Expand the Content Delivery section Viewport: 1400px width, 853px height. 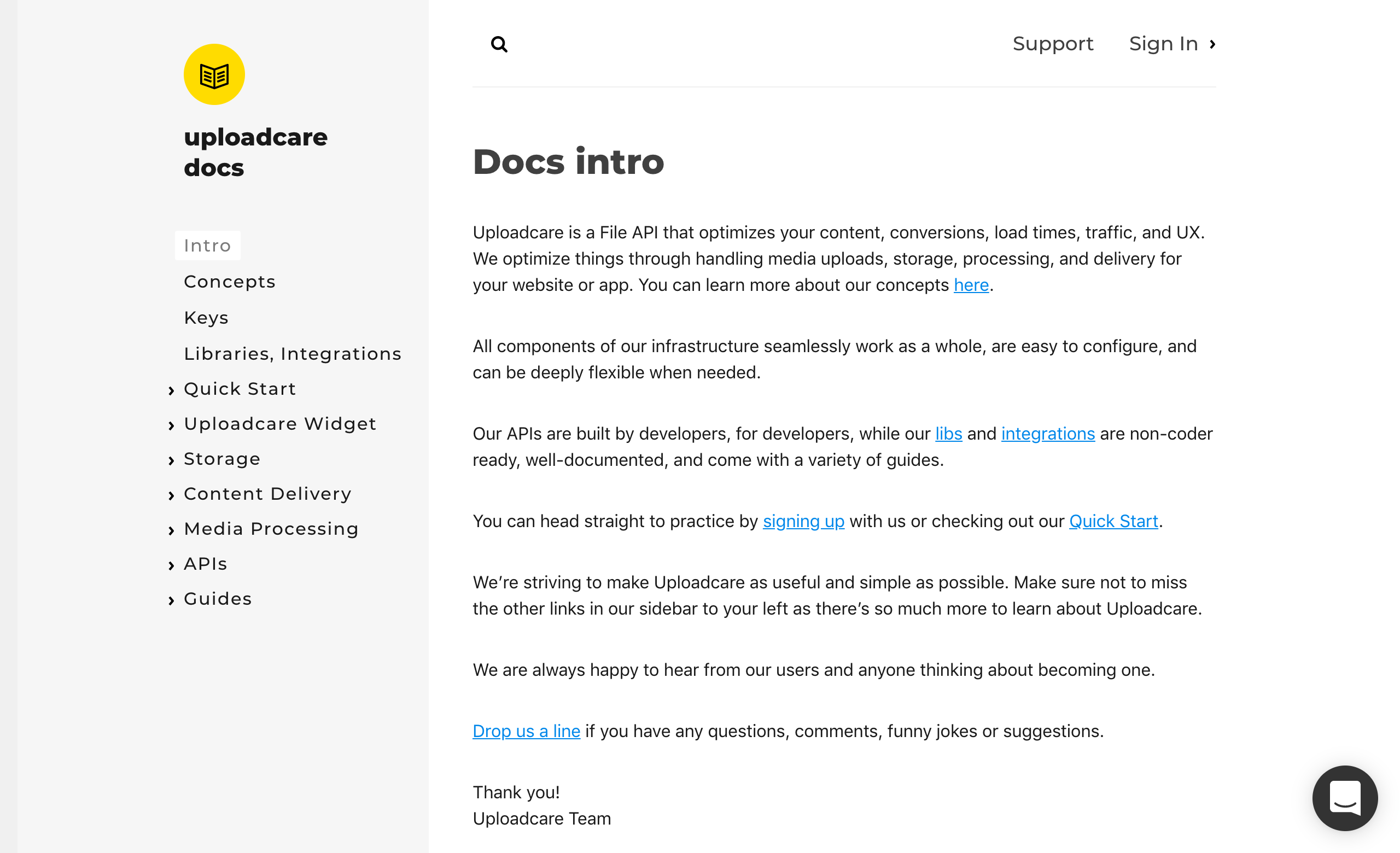pos(267,494)
